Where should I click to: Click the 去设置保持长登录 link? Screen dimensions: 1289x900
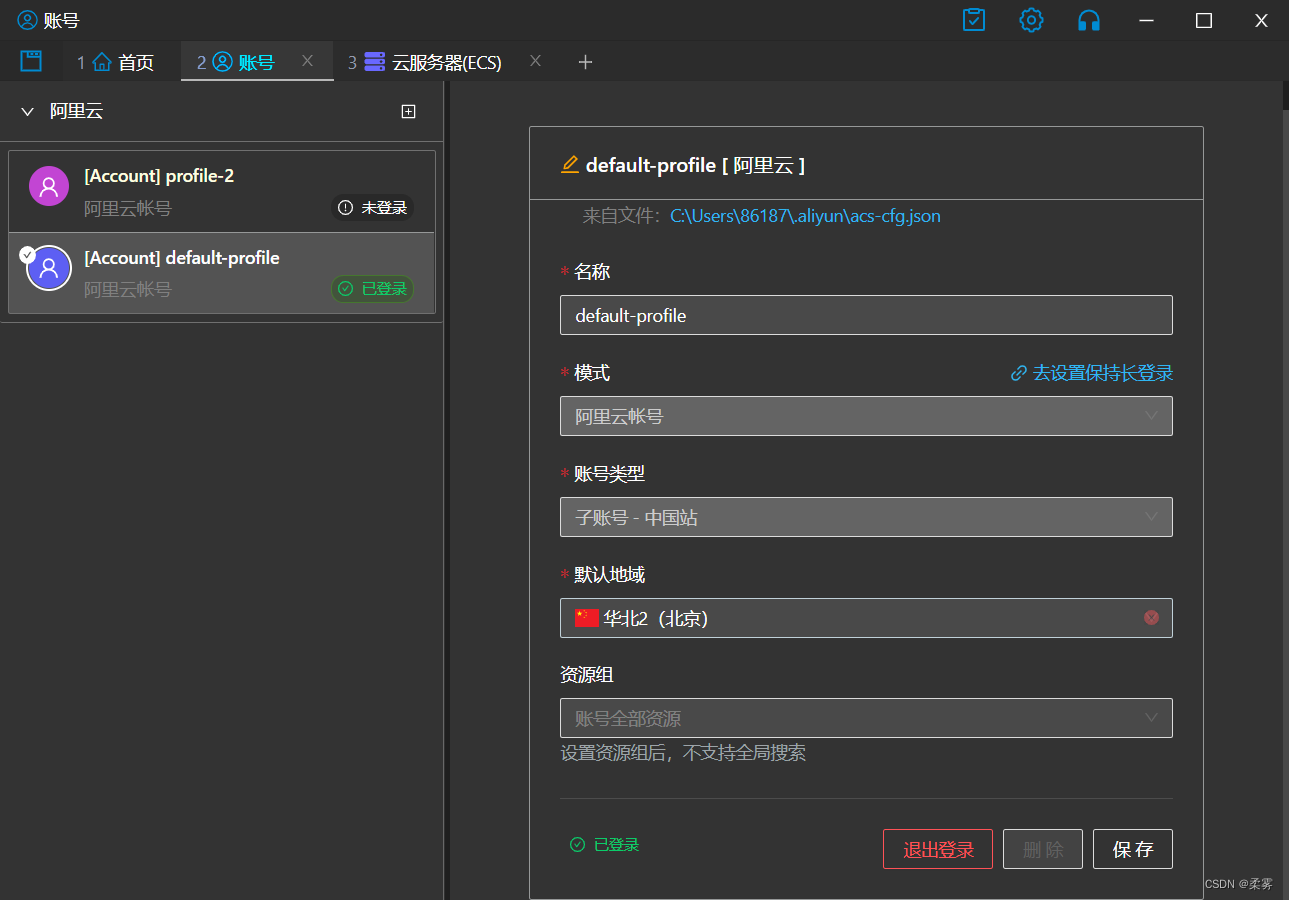pyautogui.click(x=1092, y=373)
